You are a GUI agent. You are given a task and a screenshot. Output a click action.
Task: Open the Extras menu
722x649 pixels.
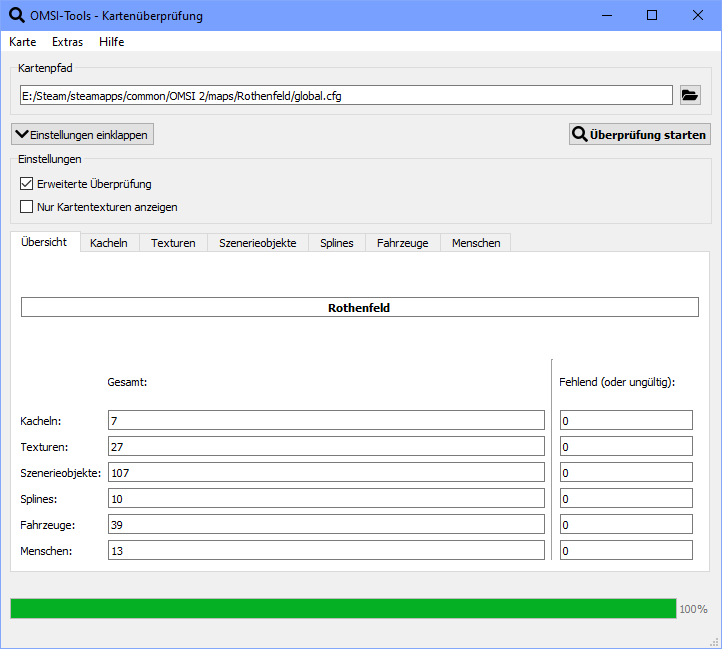click(x=67, y=42)
